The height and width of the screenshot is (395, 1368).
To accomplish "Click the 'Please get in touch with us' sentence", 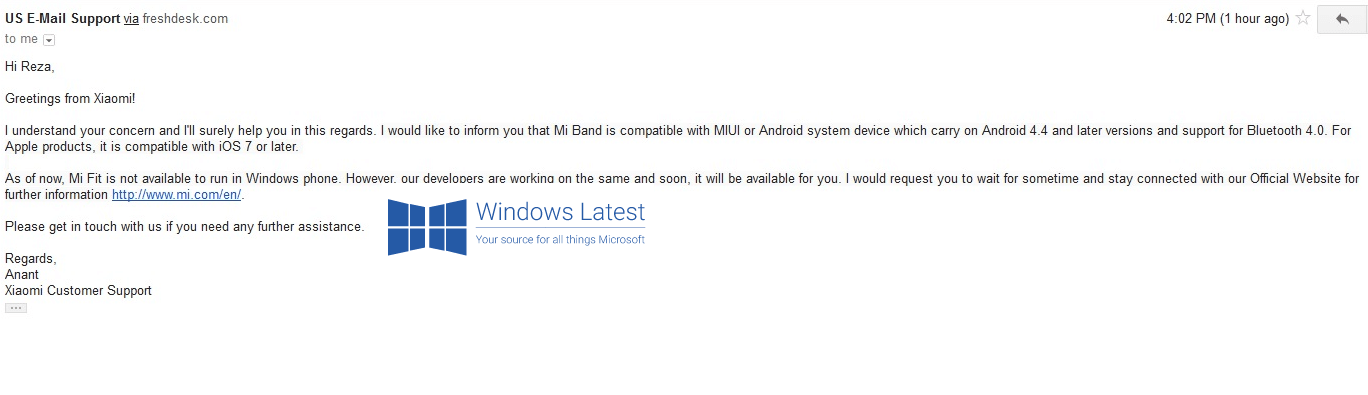I will click(185, 227).
